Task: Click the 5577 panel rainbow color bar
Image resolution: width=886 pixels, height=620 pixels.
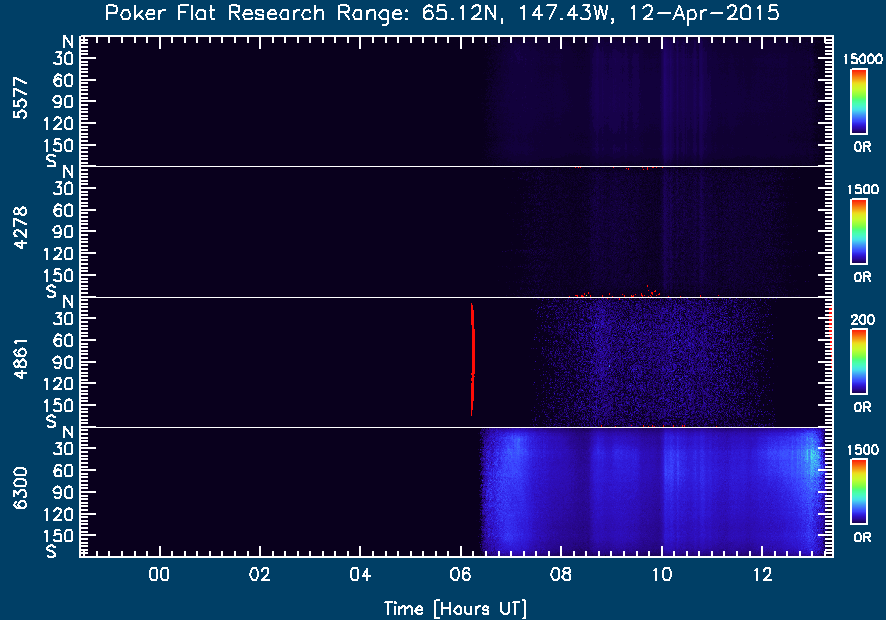Action: pyautogui.click(x=859, y=102)
